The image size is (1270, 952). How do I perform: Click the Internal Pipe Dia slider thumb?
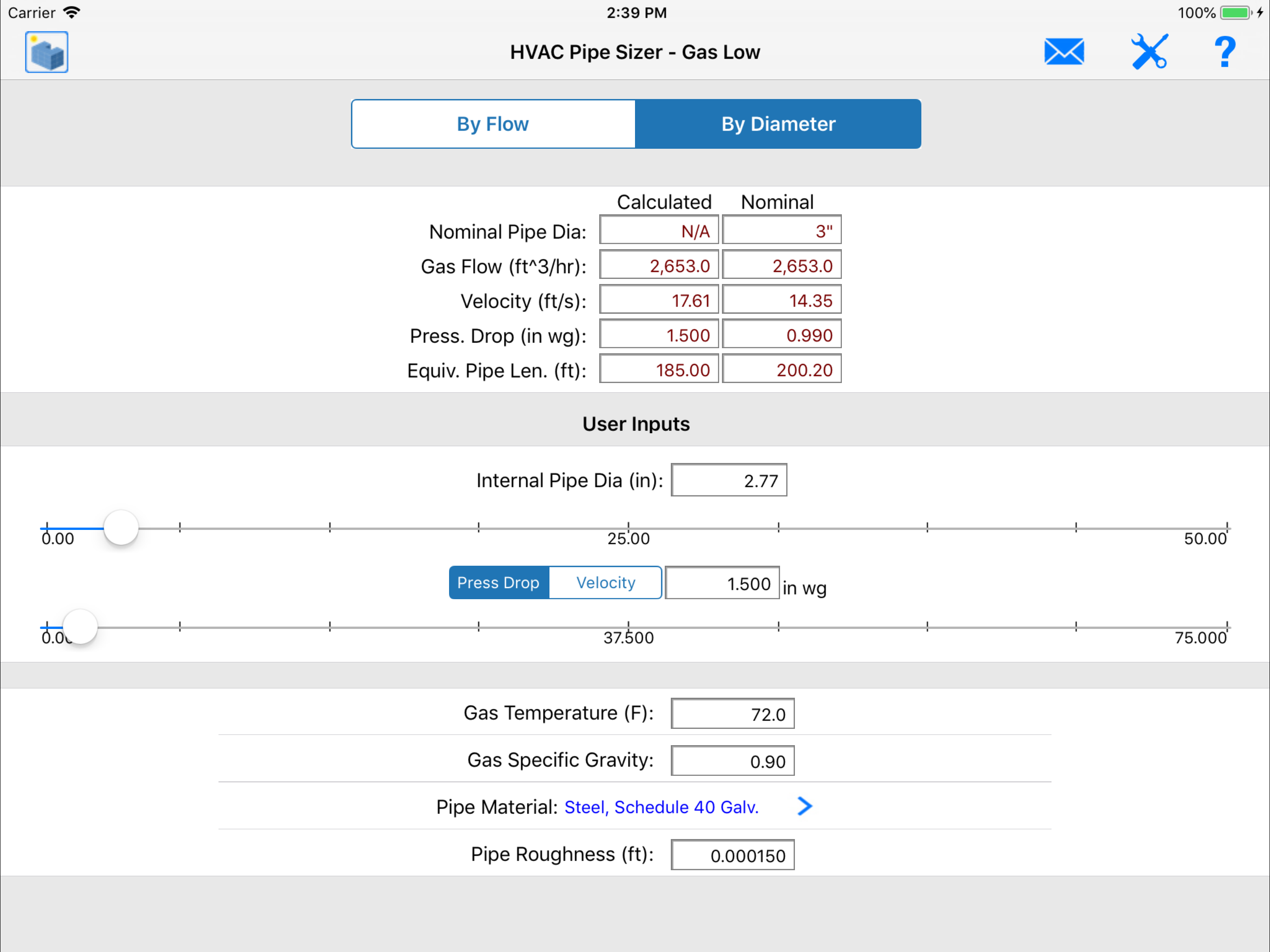coord(121,528)
